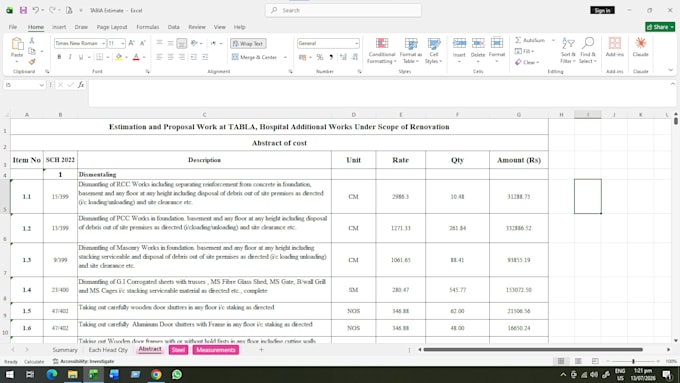
Task: Delete cells using the Delete icon
Action: pos(477,43)
